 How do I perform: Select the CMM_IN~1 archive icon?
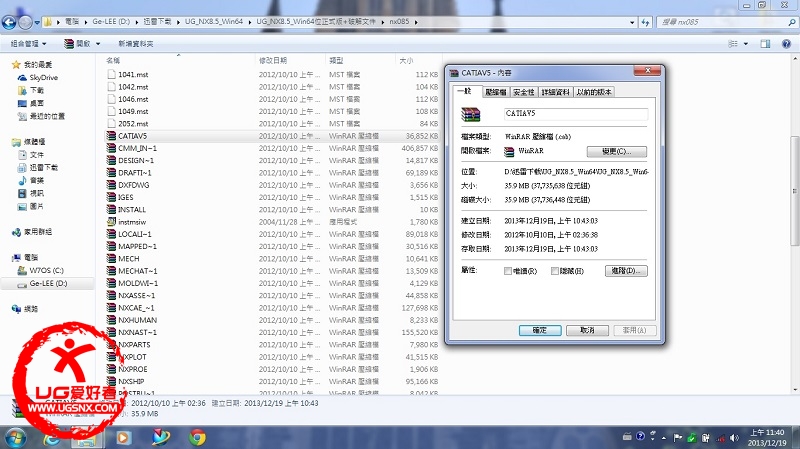111,148
